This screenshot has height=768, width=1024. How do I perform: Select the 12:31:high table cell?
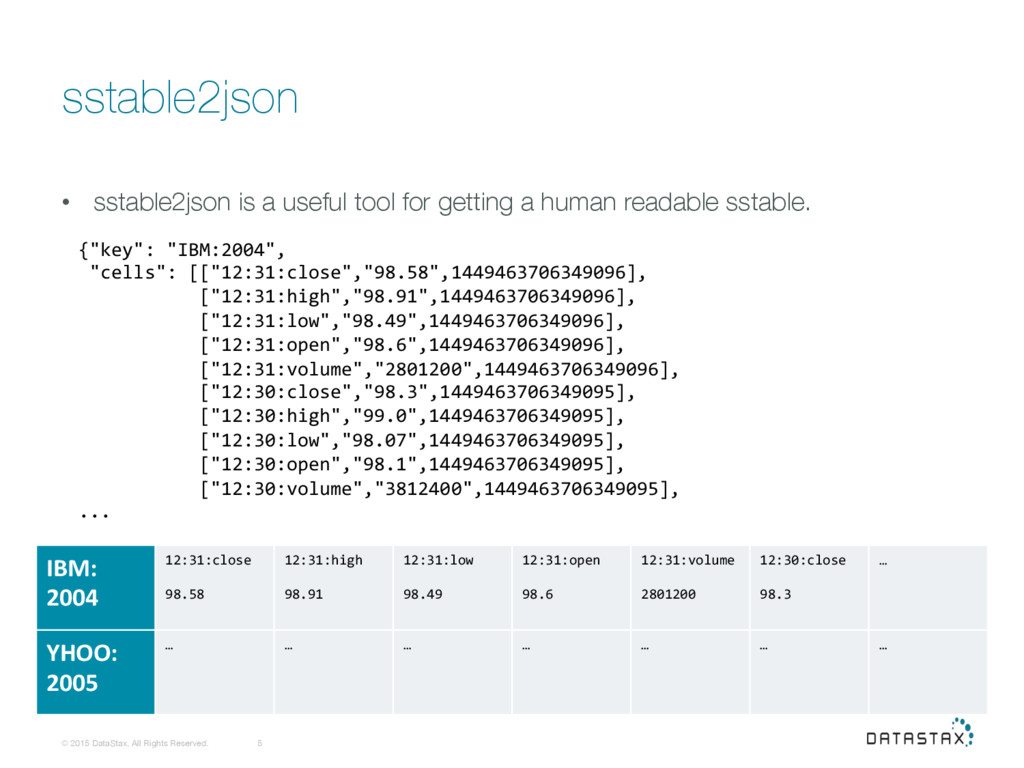(334, 587)
